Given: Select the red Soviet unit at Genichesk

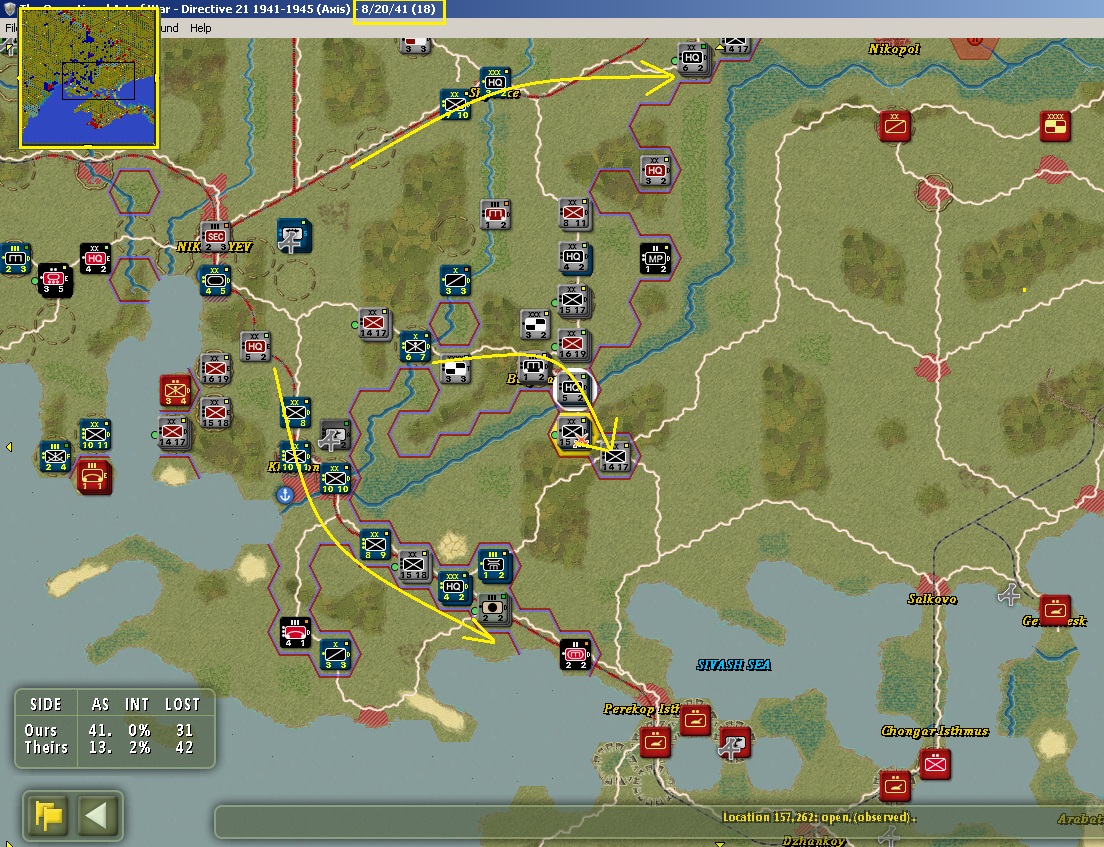Looking at the screenshot, I should (x=1055, y=610).
